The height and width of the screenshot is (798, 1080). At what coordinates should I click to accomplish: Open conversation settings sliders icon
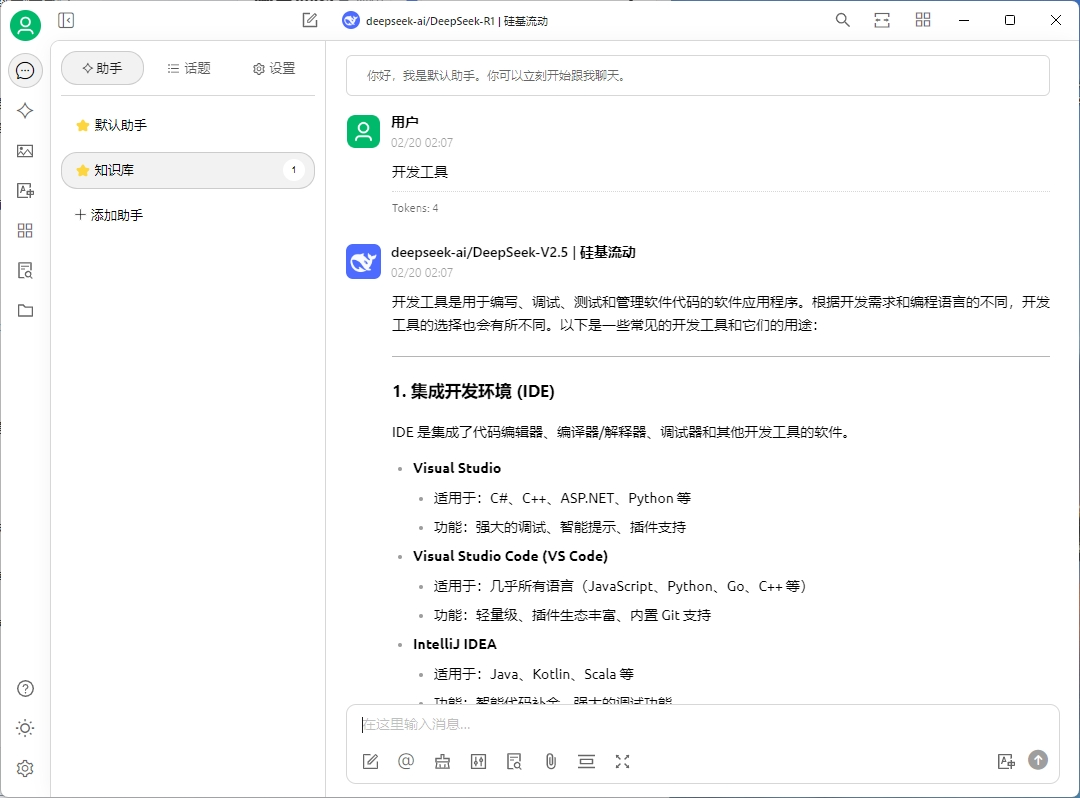click(x=478, y=762)
